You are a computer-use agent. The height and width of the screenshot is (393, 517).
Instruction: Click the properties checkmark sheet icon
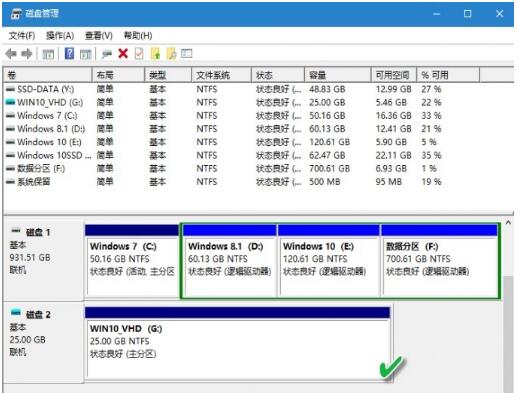pos(139,53)
